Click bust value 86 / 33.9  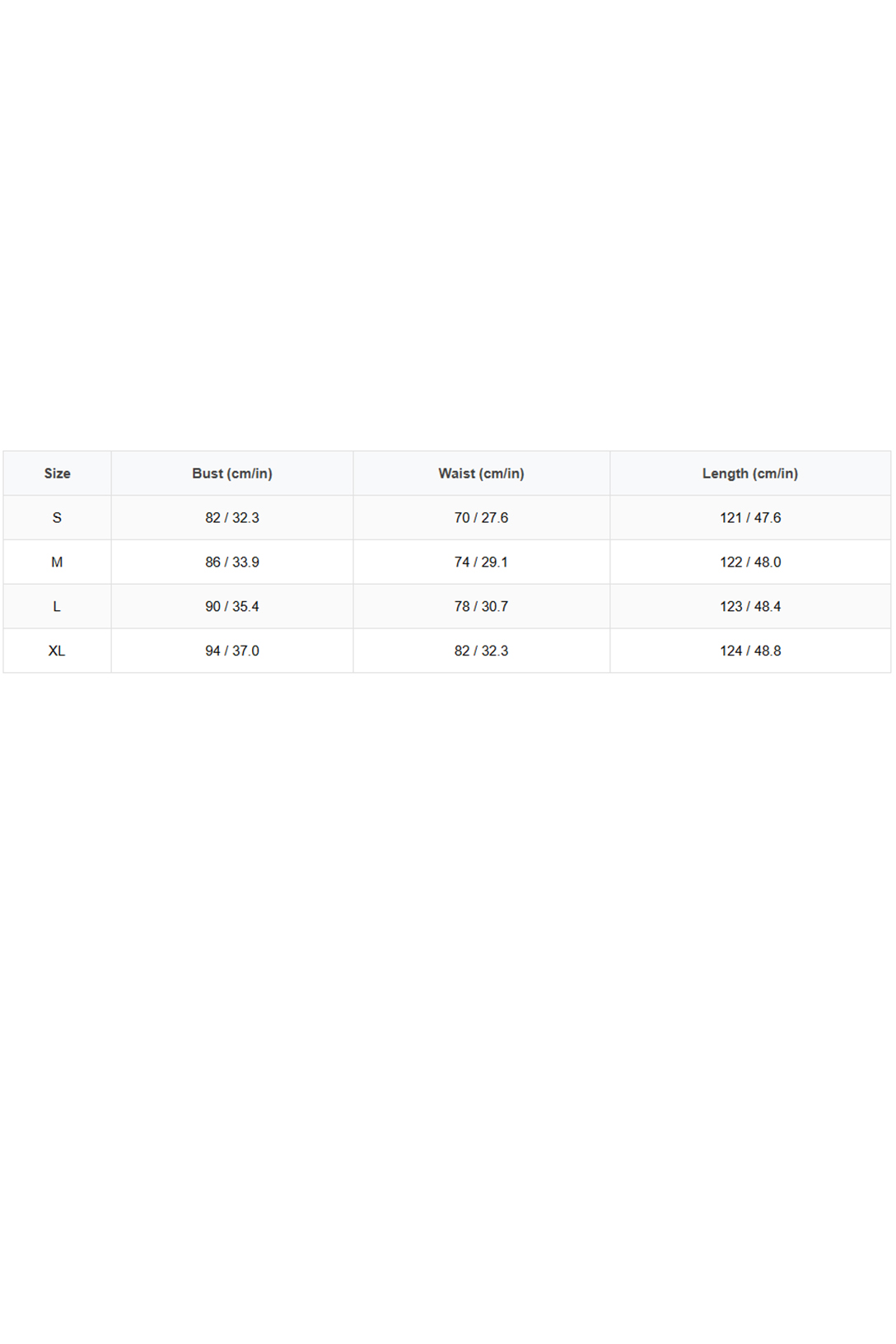pos(232,562)
